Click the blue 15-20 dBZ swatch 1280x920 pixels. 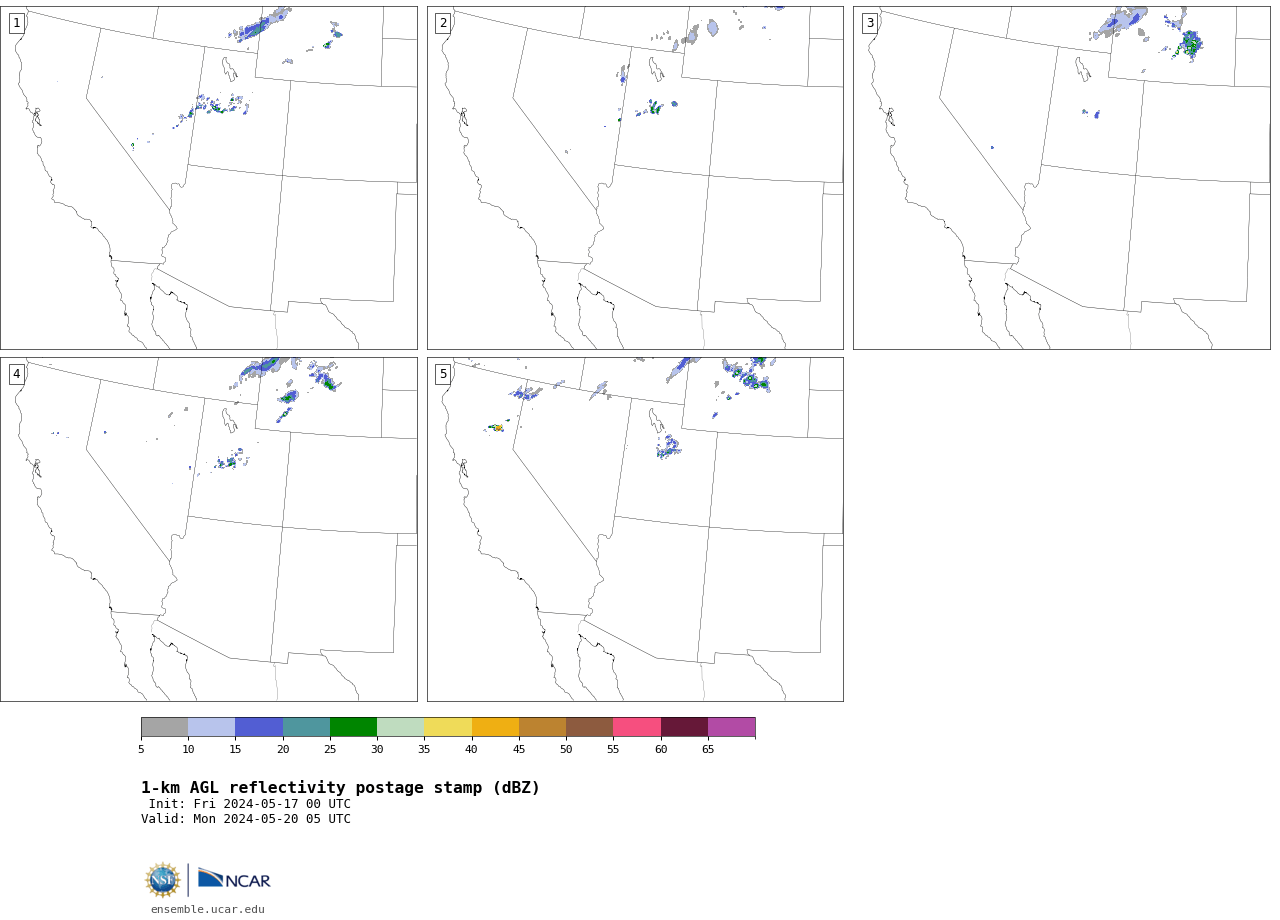point(259,727)
